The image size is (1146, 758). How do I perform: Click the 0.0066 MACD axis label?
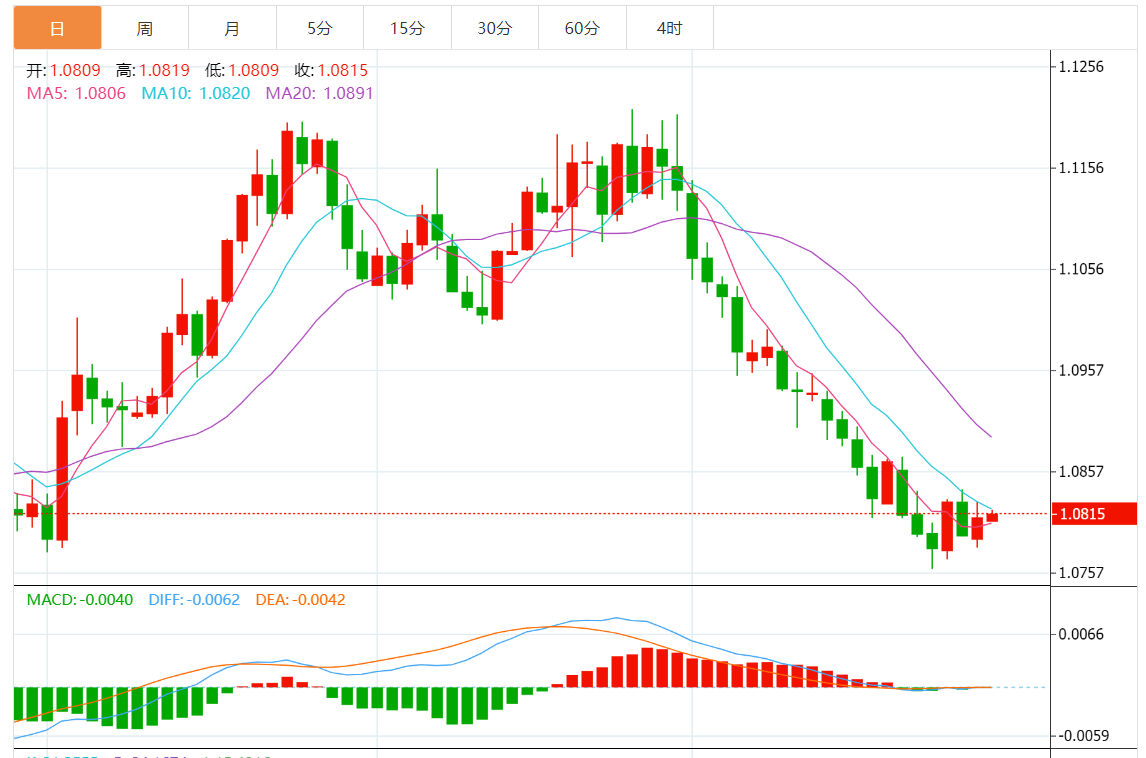1081,634
